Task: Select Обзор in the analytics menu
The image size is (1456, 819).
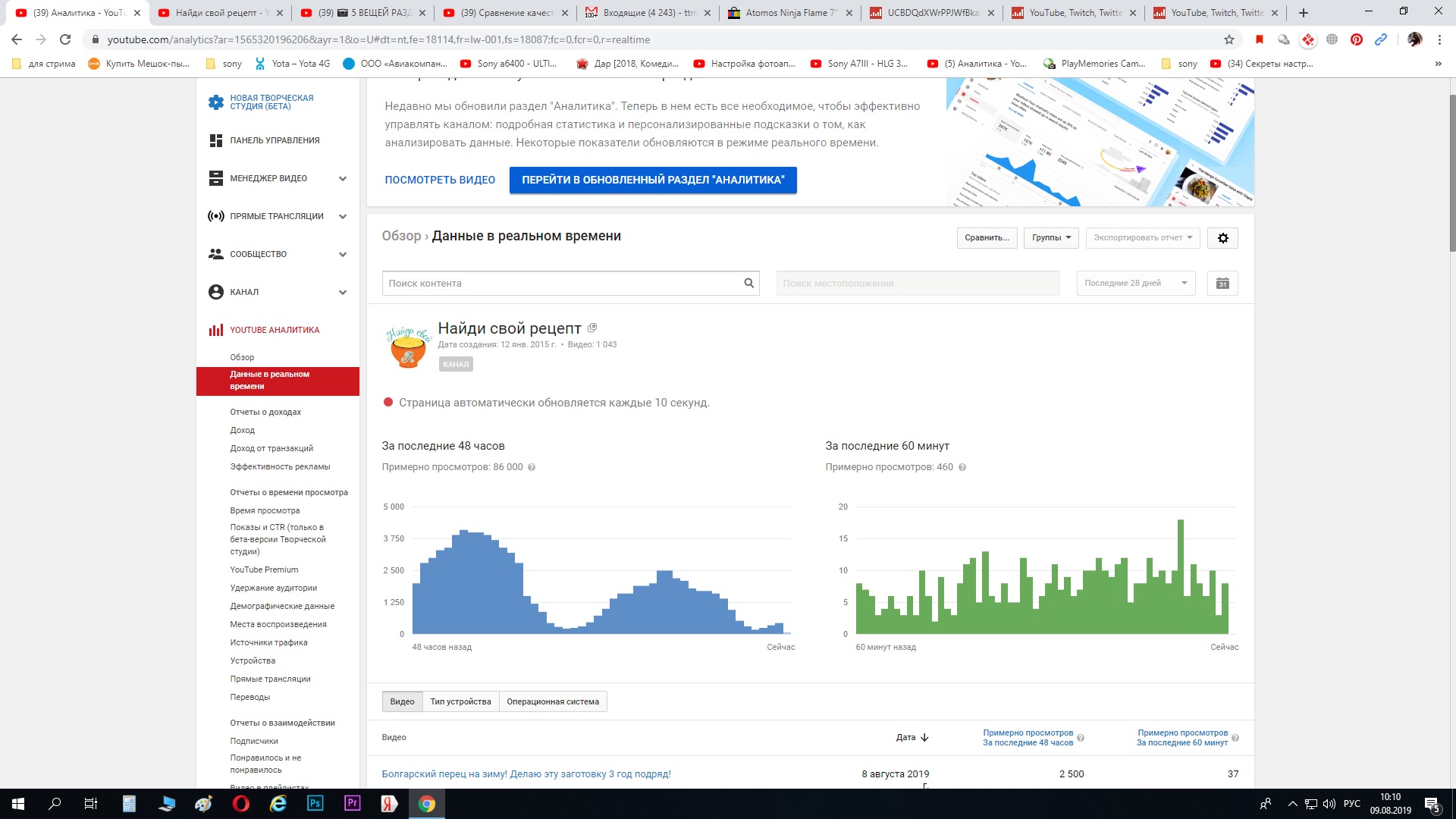Action: pos(242,357)
